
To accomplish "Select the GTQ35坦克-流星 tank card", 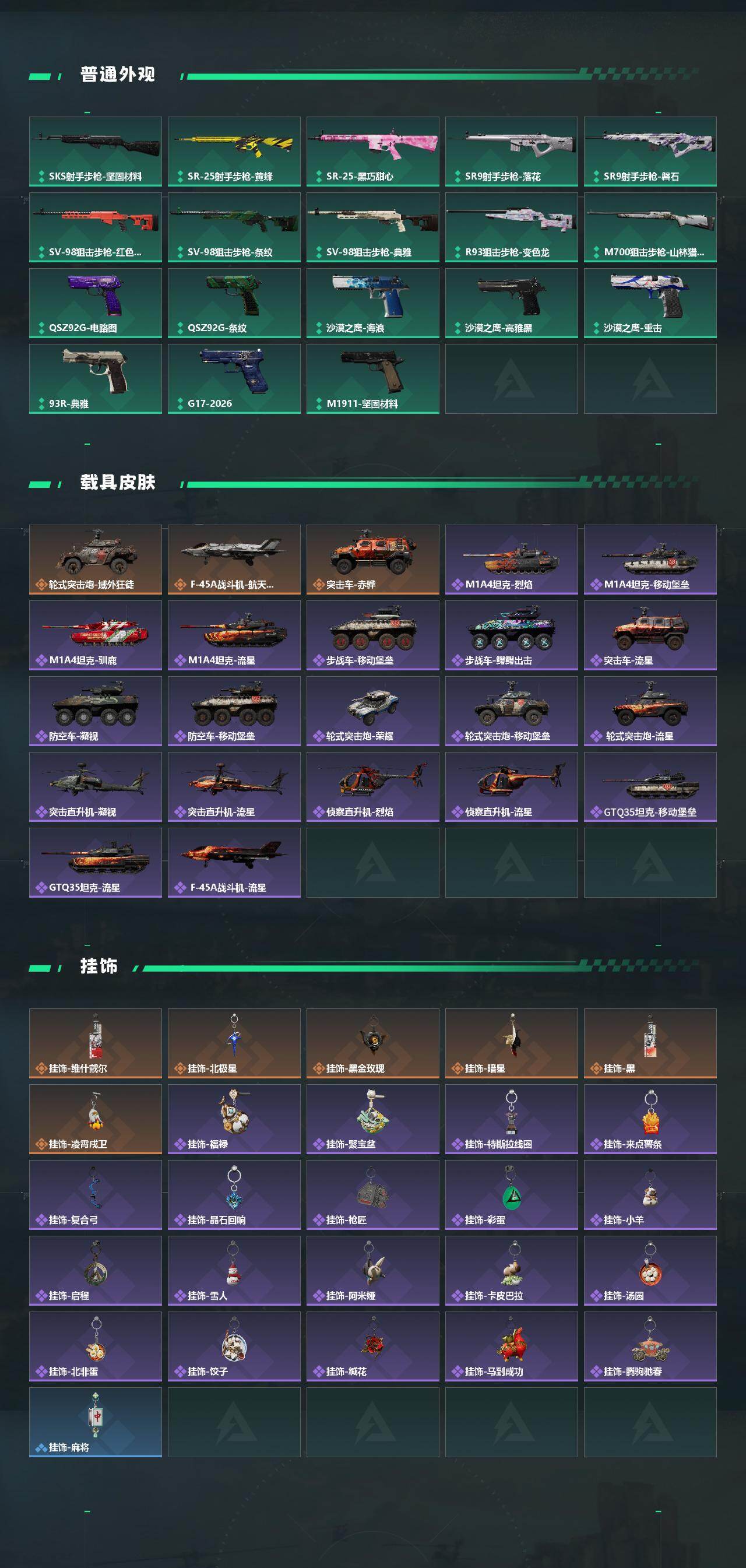I will pos(96,863).
